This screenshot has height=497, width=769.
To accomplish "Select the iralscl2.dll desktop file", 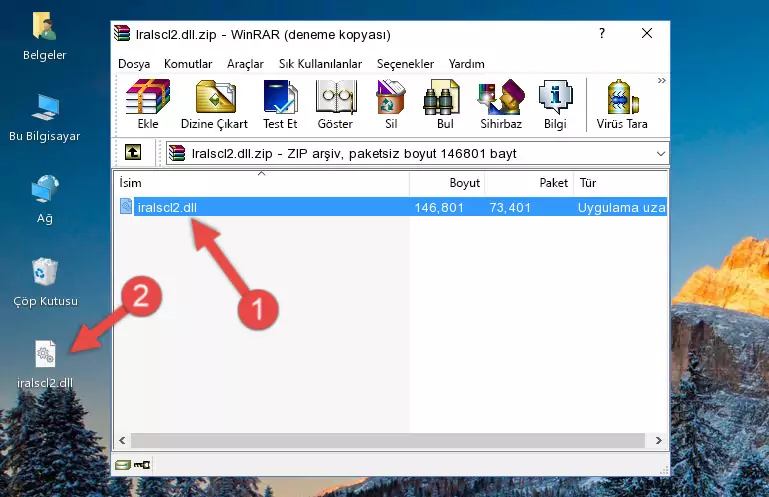I will (x=45, y=365).
